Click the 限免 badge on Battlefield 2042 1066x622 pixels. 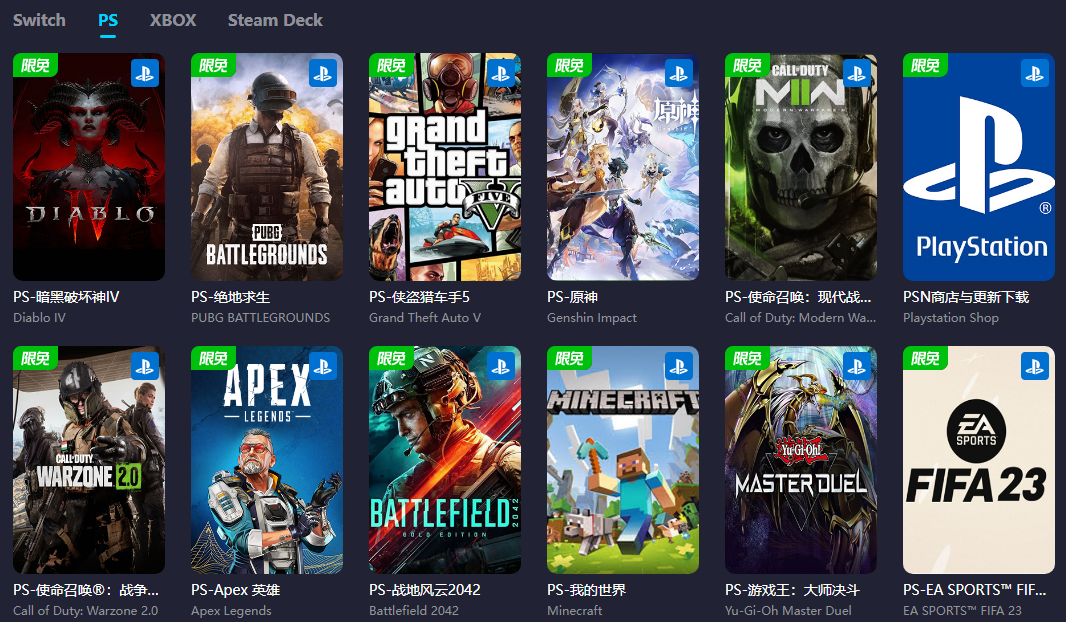point(392,358)
